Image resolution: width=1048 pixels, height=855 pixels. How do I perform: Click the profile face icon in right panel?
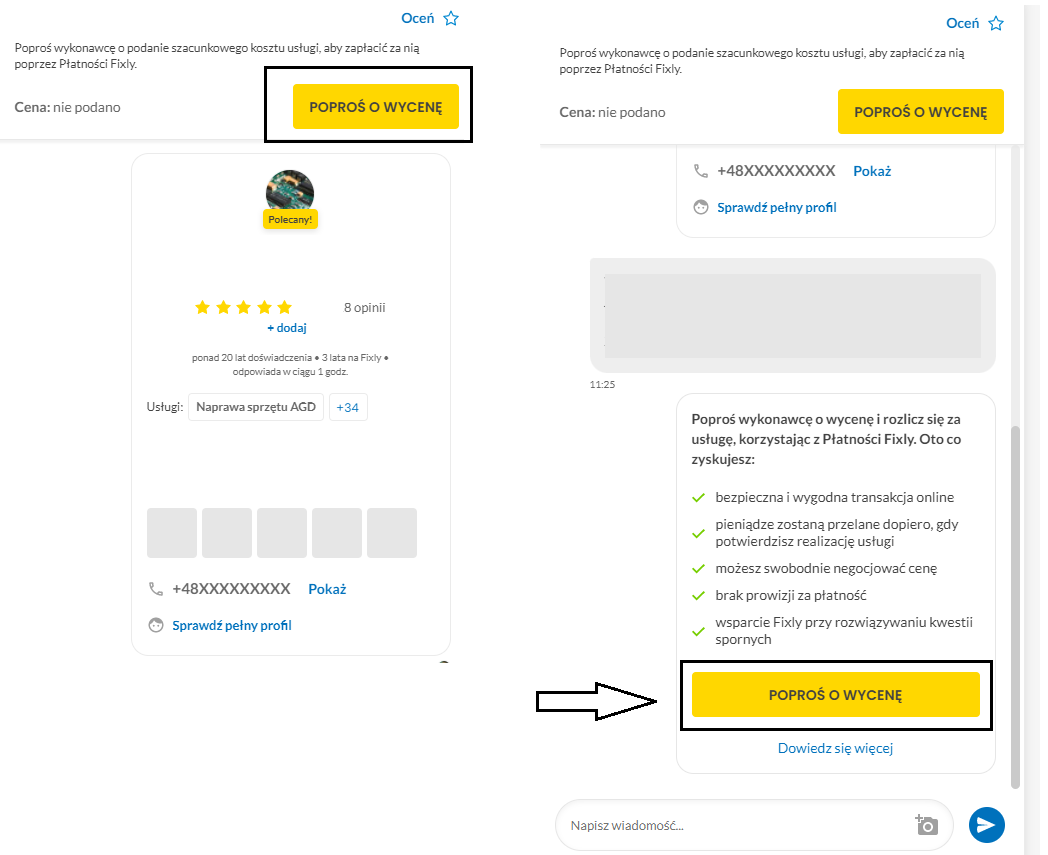700,207
